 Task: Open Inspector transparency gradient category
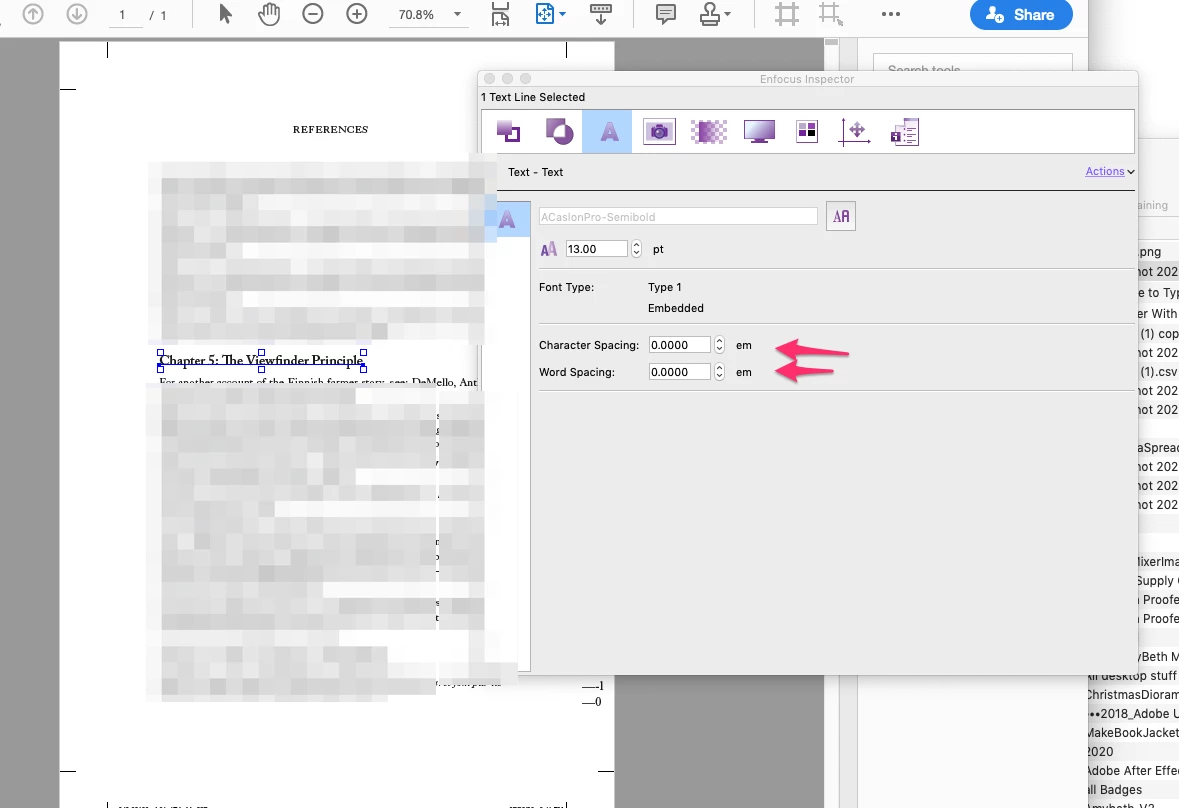pos(709,132)
